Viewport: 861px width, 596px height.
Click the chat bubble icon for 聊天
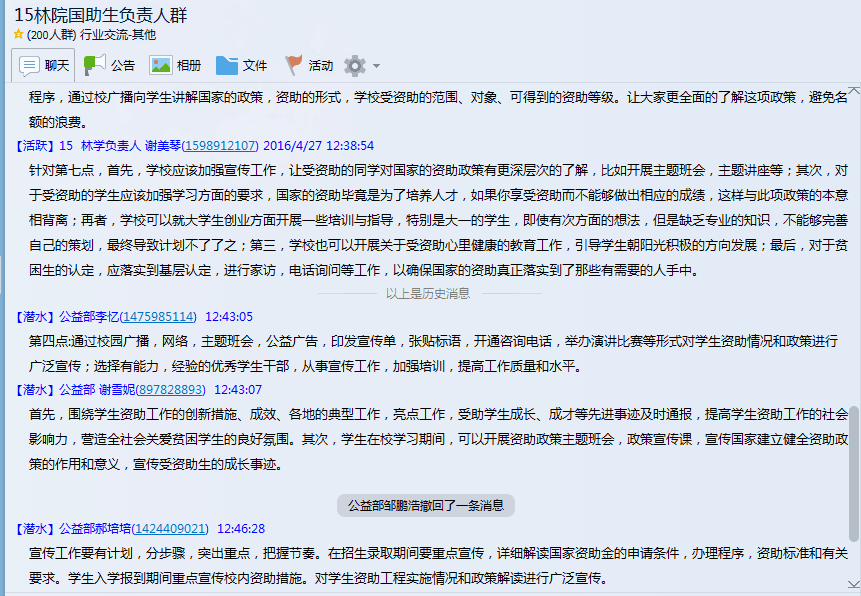pos(29,66)
